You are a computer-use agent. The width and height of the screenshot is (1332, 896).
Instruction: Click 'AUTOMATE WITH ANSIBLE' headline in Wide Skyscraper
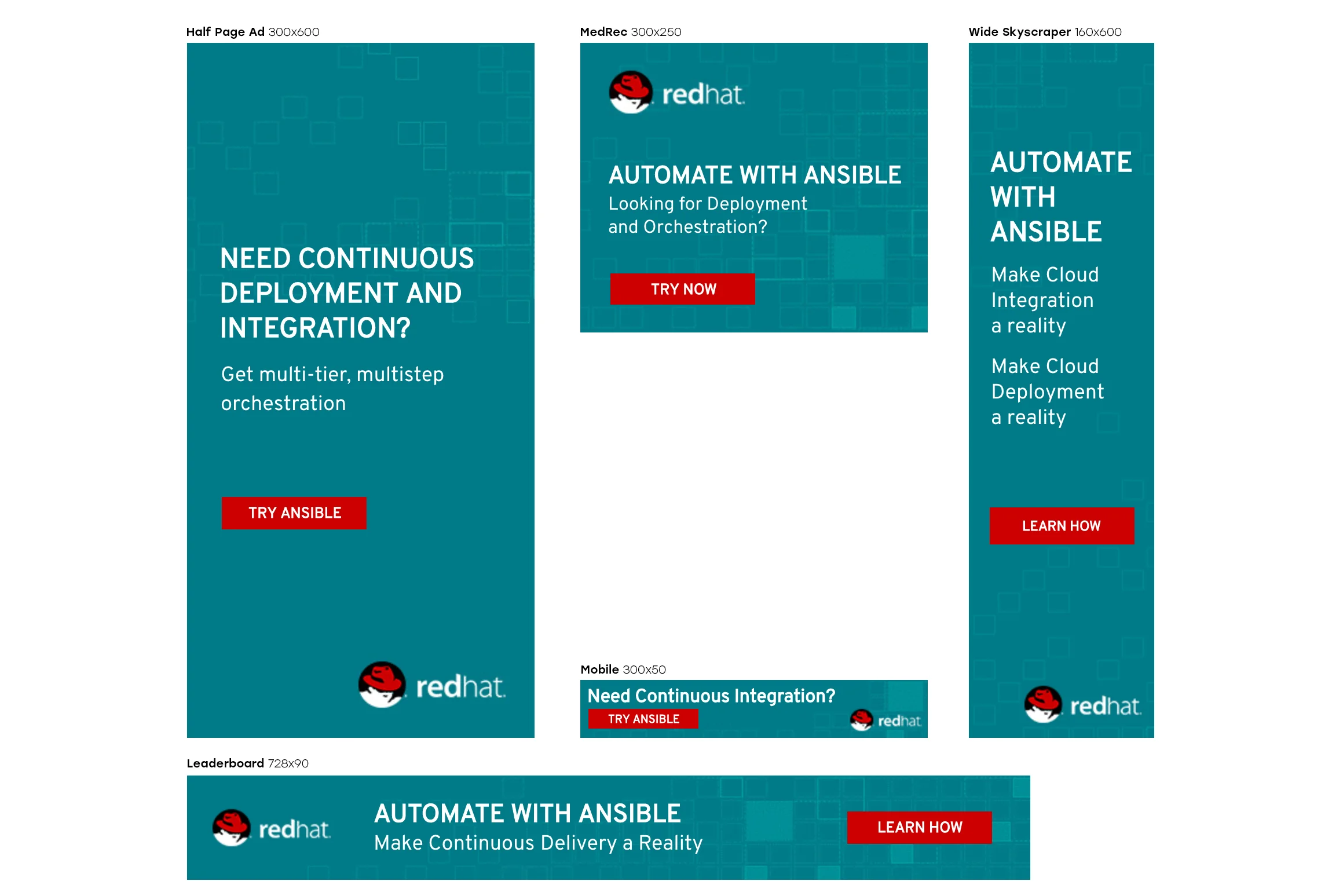coord(1061,197)
